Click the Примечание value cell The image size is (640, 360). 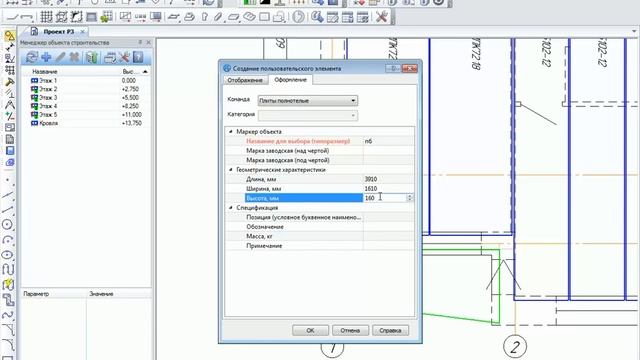click(388, 246)
